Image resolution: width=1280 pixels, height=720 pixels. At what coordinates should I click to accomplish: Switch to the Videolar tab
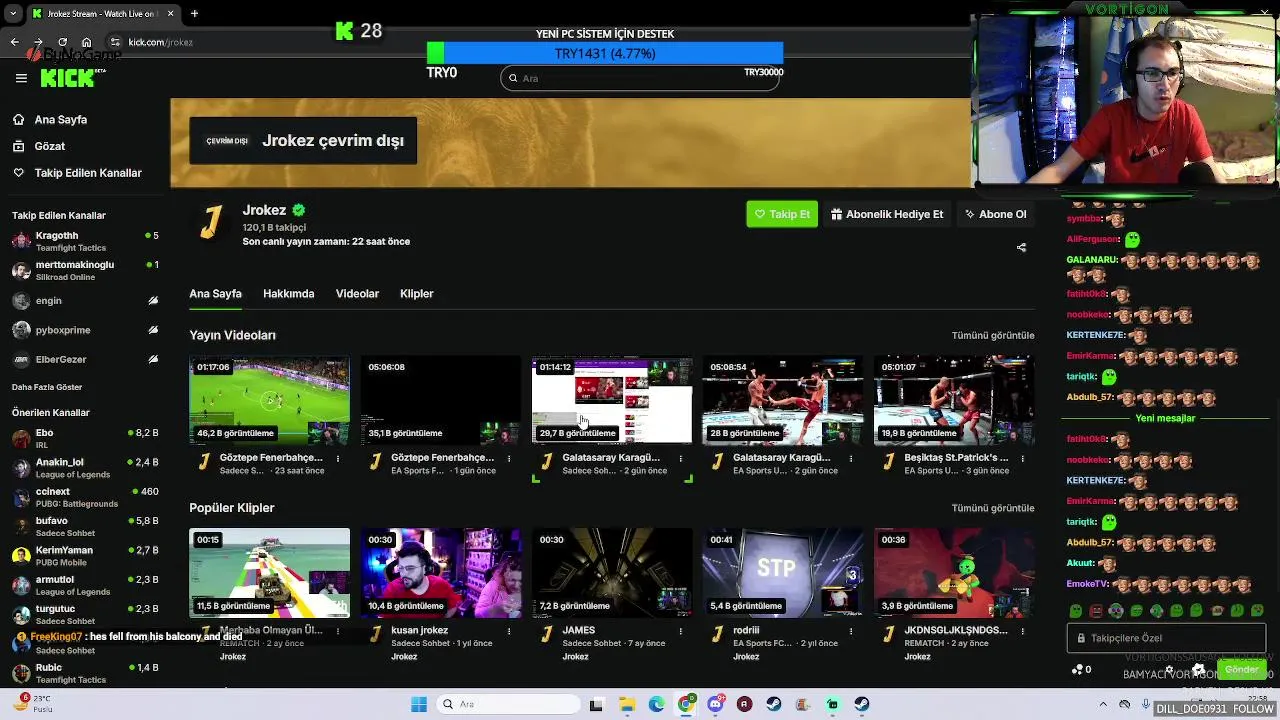[x=357, y=294]
